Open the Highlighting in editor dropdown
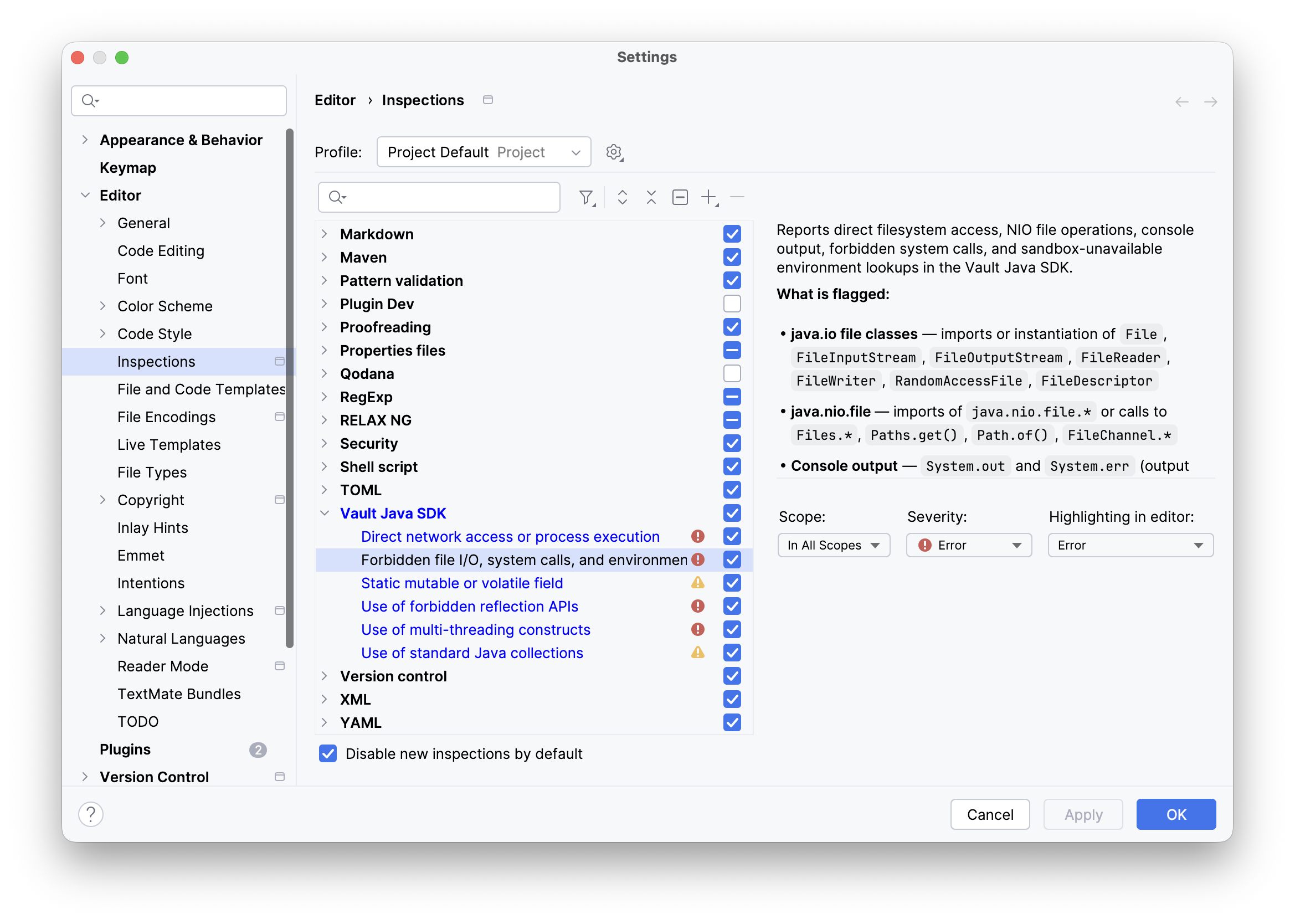The image size is (1295, 924). (x=1130, y=545)
